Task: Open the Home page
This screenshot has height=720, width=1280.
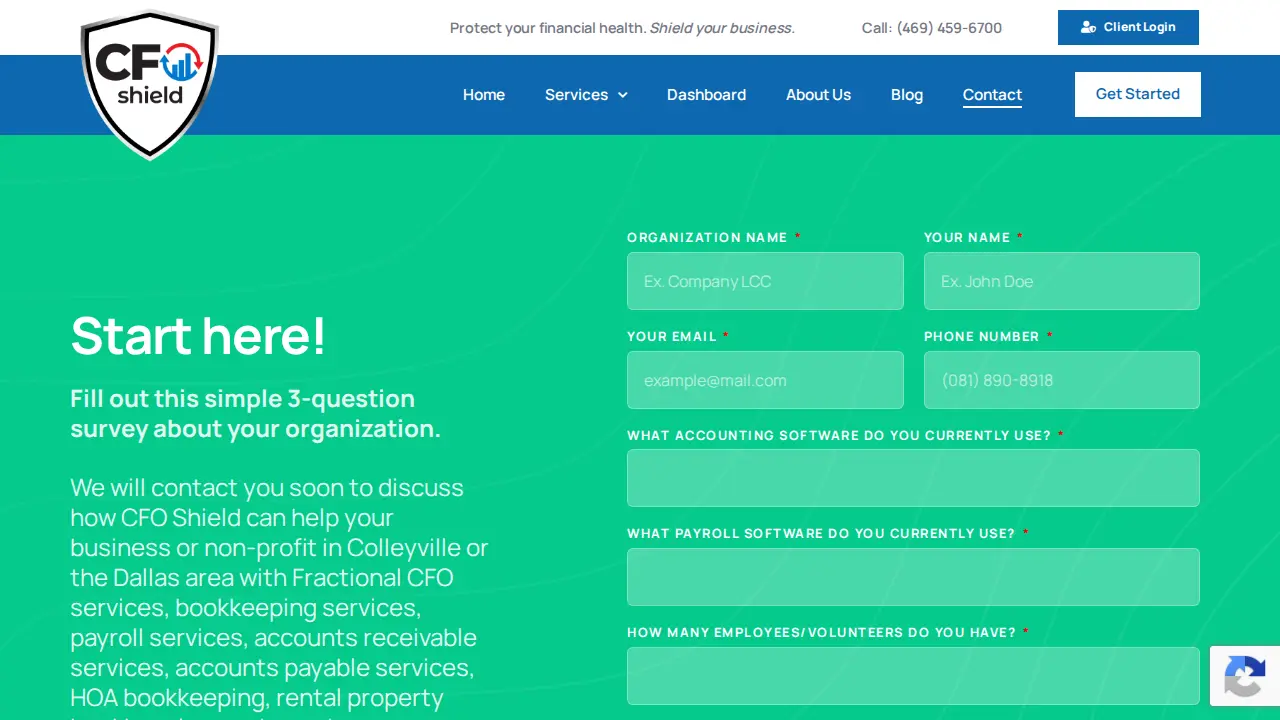Action: [x=484, y=95]
